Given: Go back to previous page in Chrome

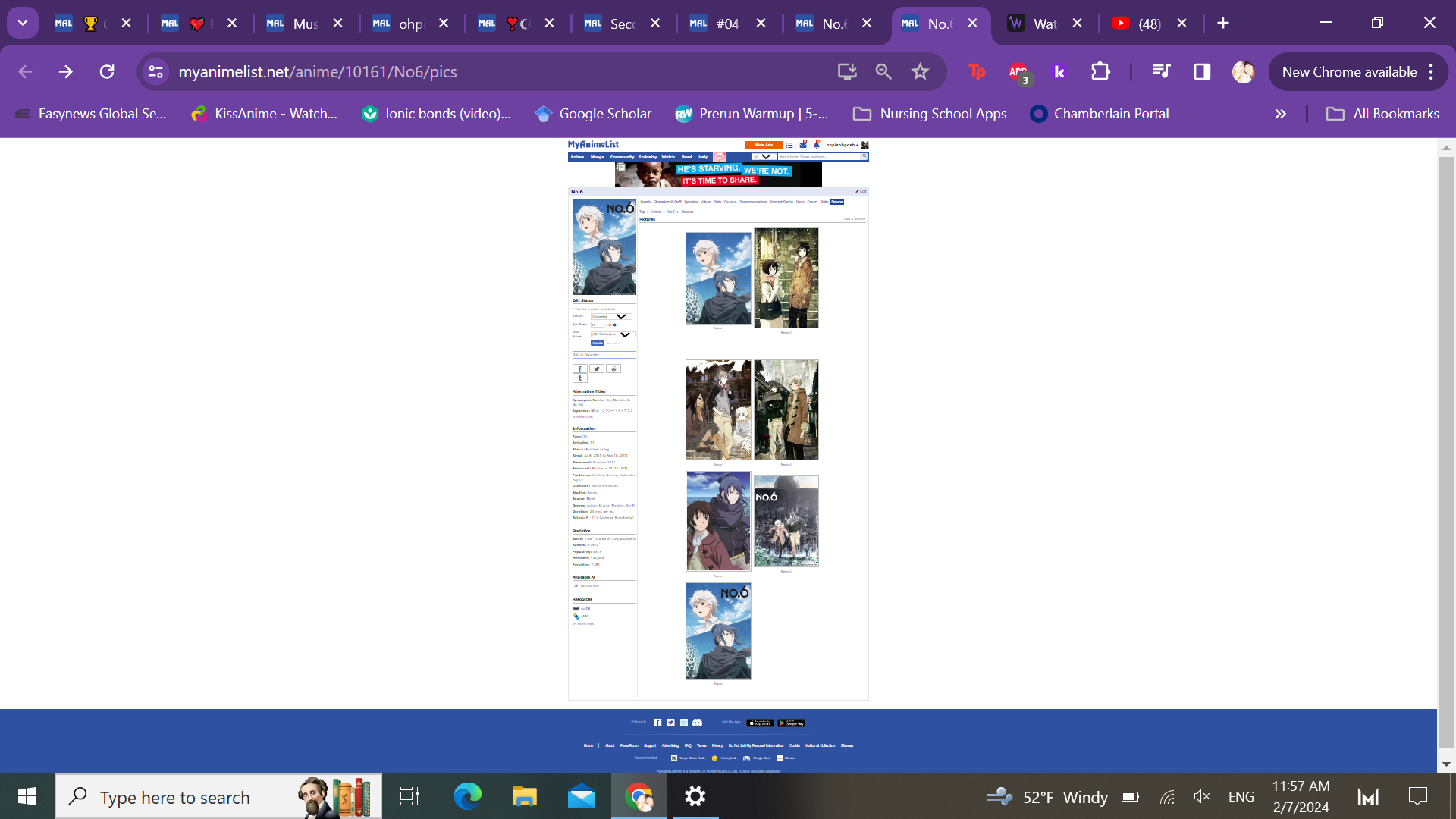Looking at the screenshot, I should pyautogui.click(x=25, y=71).
